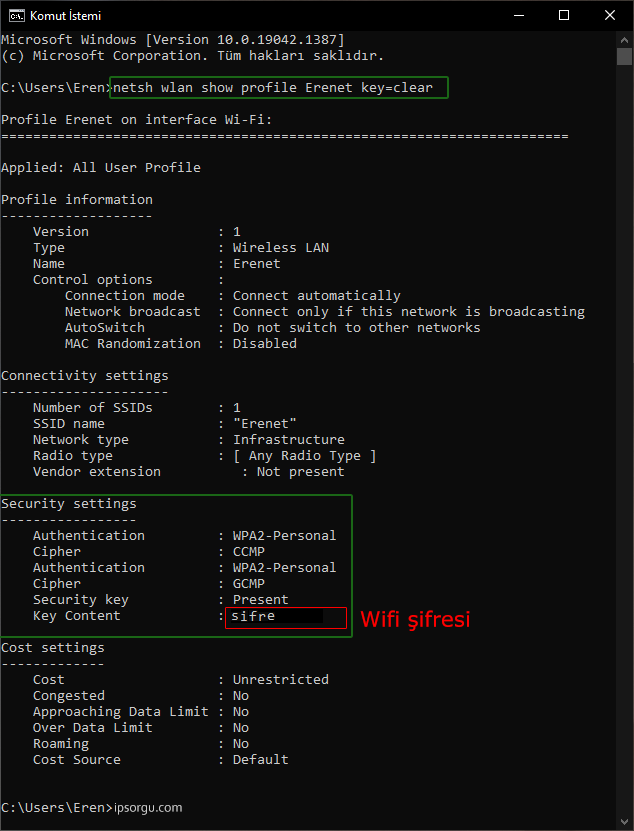
Task: Click the red "Wifi şifresi" label
Action: click(415, 620)
